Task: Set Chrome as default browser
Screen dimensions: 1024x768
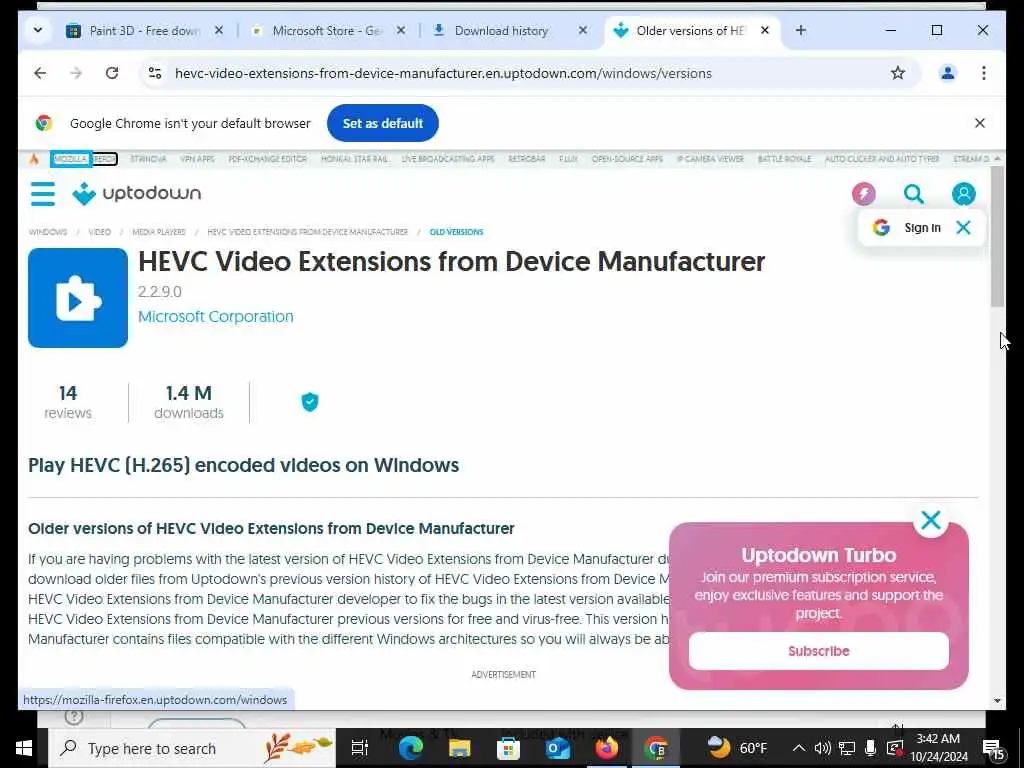Action: tap(383, 123)
